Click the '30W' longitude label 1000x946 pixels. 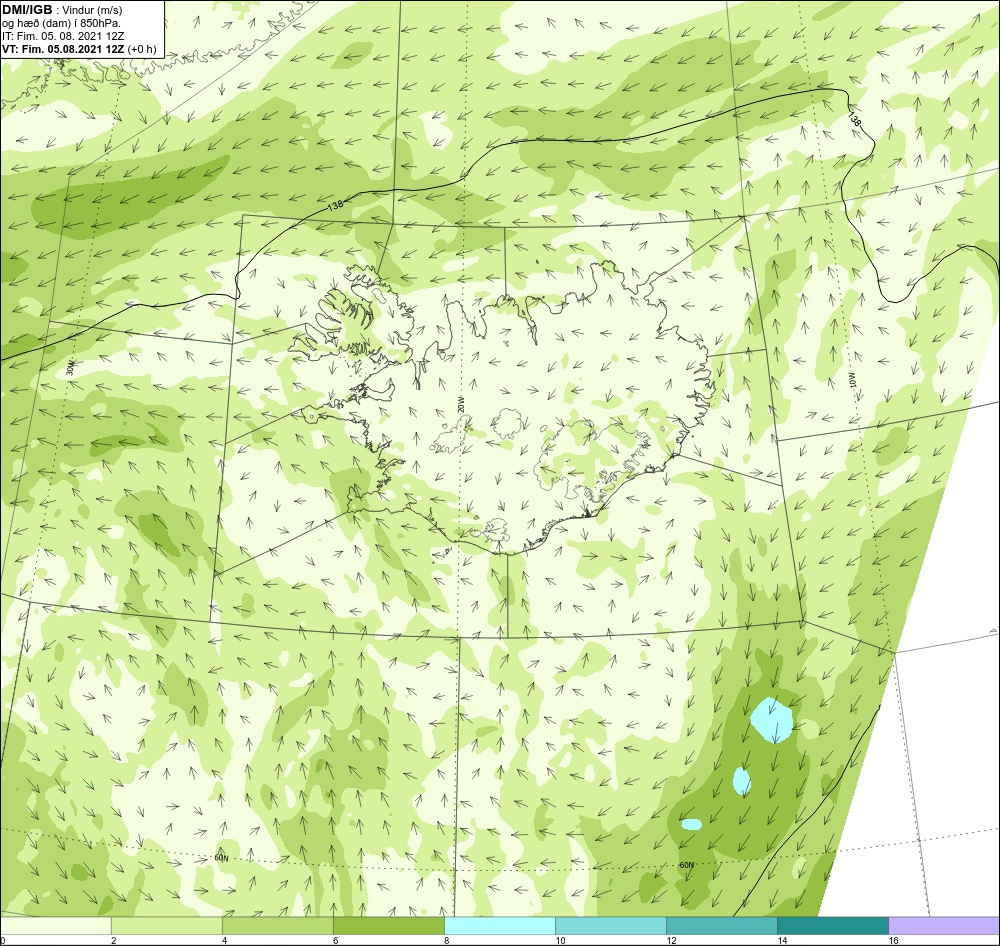coord(71,369)
